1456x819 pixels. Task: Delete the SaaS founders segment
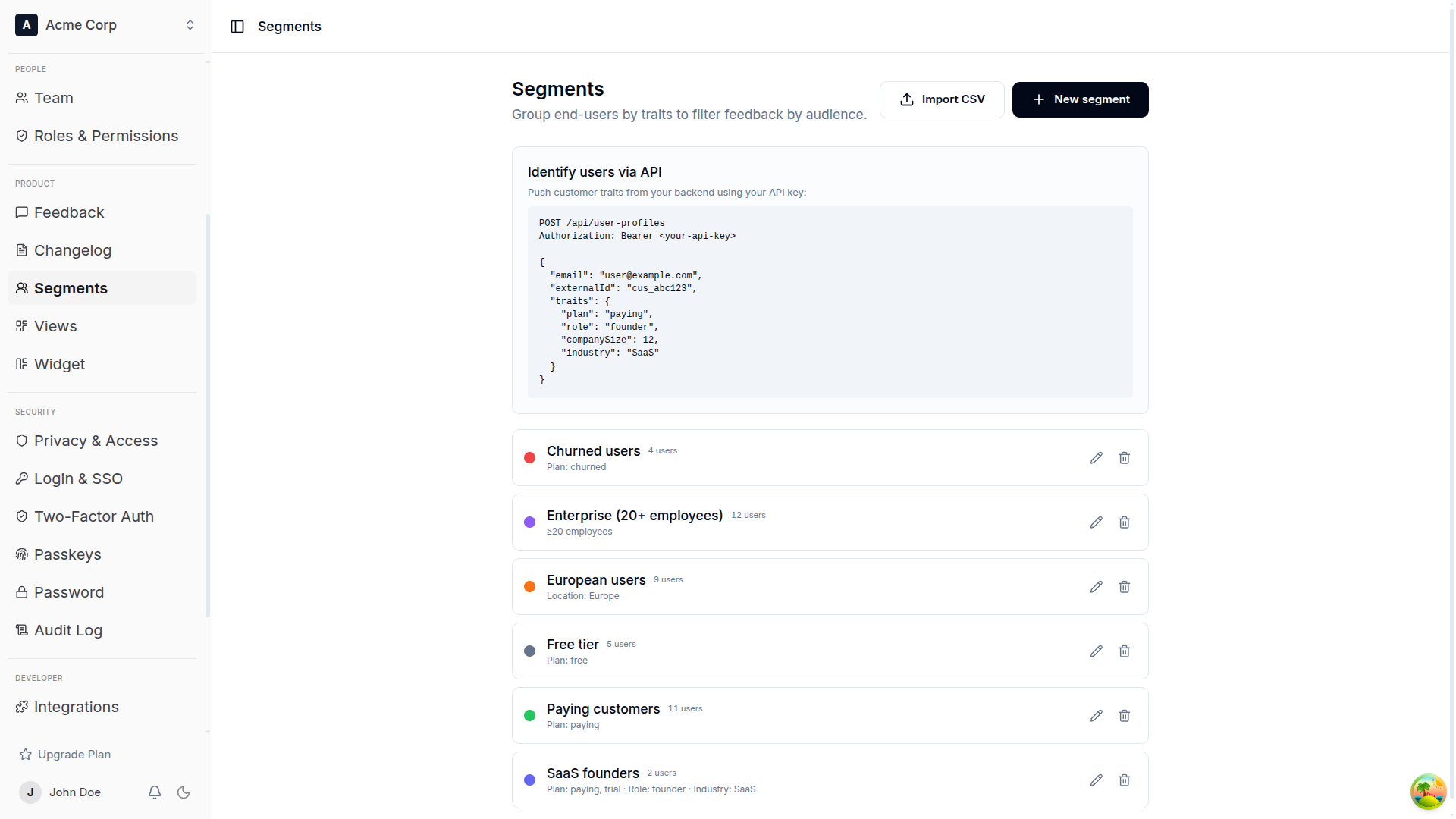point(1125,780)
